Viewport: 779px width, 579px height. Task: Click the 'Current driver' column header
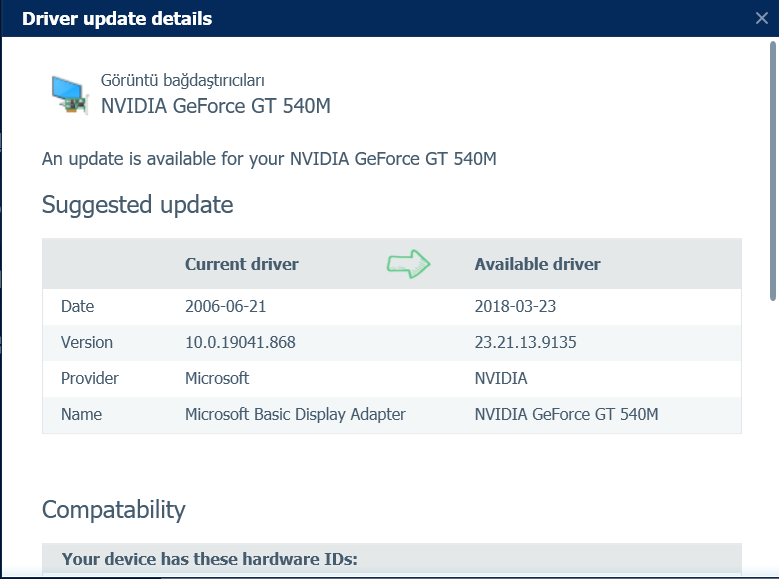click(x=242, y=264)
